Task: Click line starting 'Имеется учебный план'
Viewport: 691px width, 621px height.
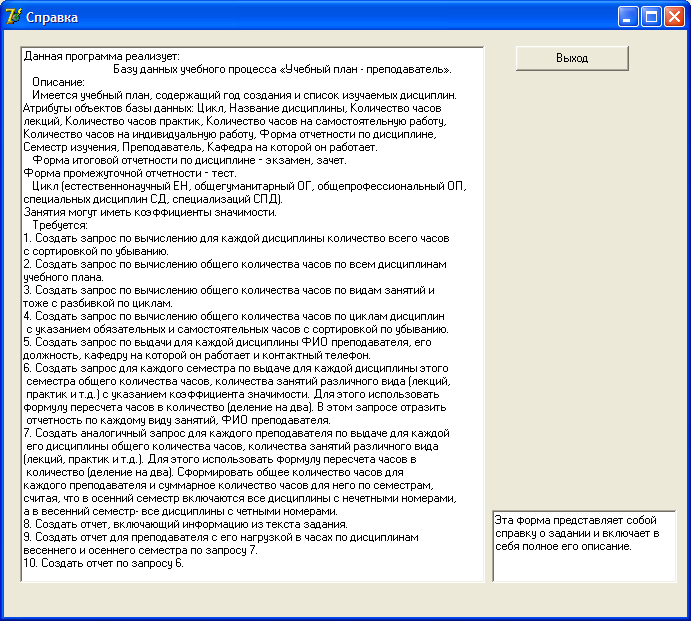Action: [244, 96]
